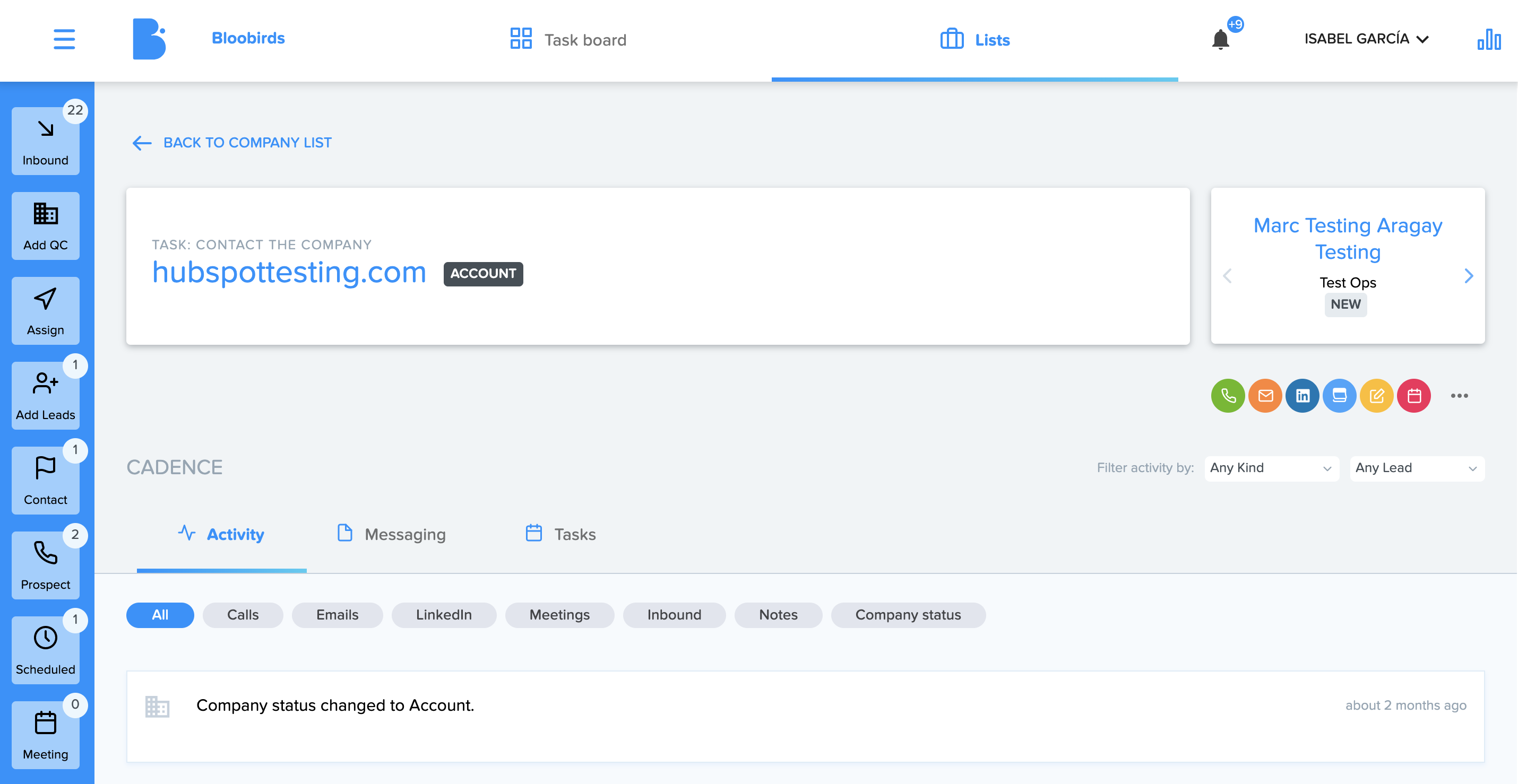Open the Meeting sidebar item
1518x784 pixels.
tap(45, 735)
